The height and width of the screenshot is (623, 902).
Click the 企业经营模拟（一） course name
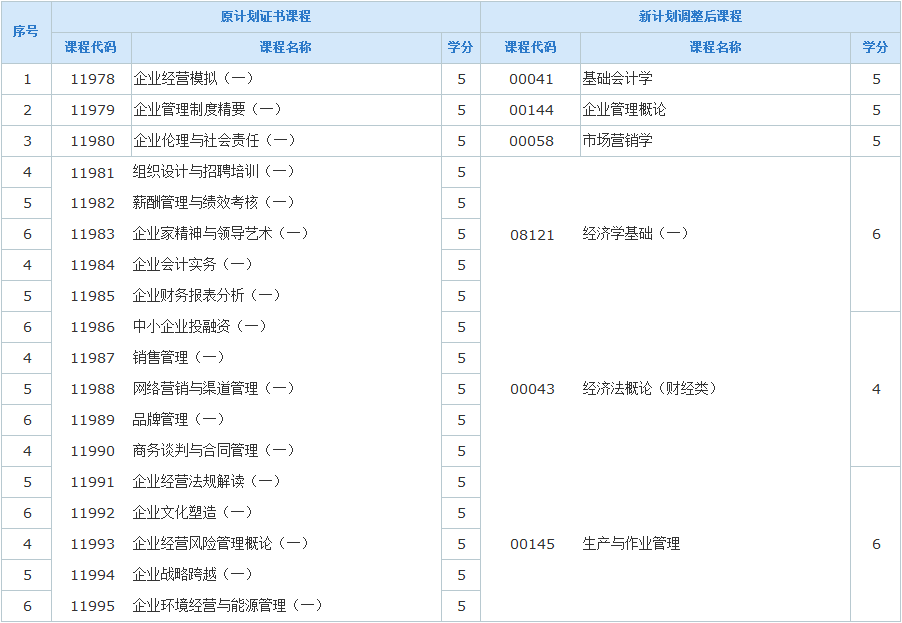193,79
